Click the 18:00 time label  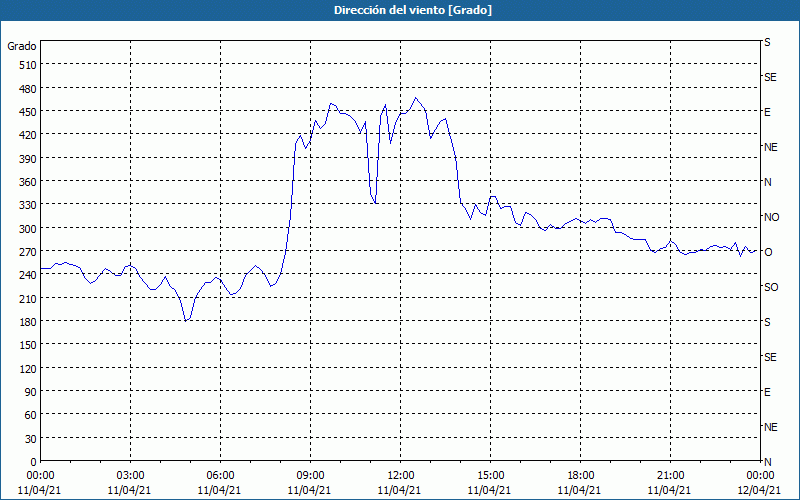(x=581, y=476)
